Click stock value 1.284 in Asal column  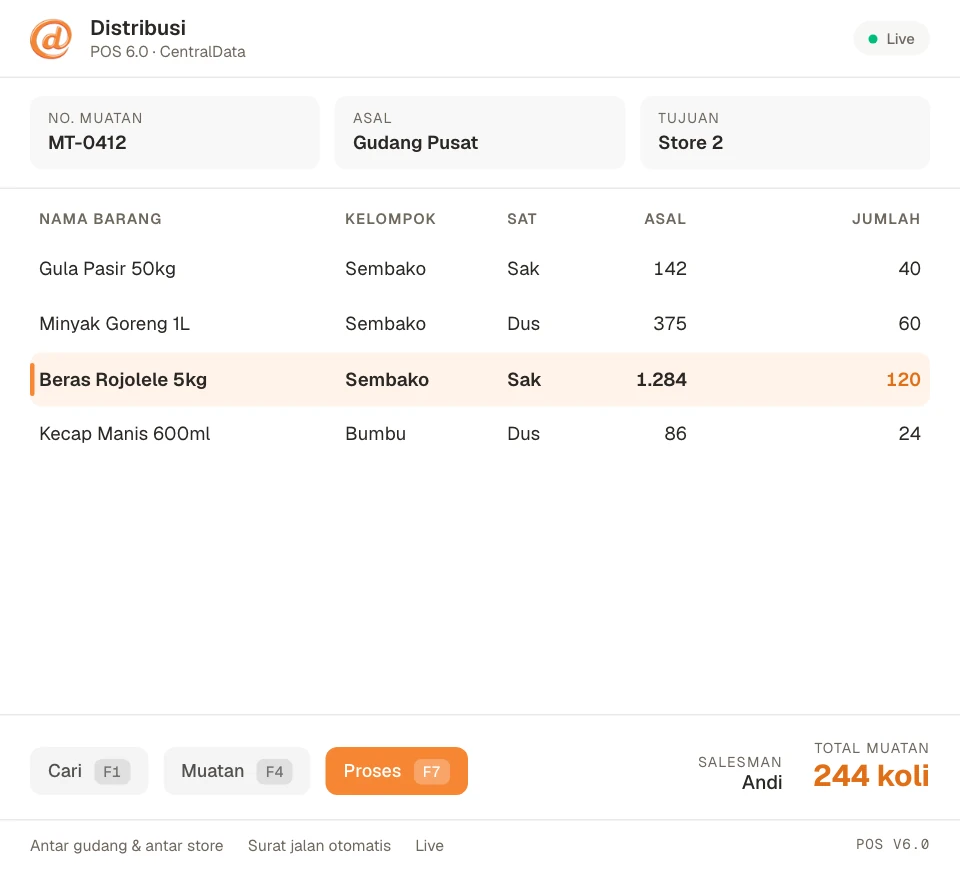(661, 379)
